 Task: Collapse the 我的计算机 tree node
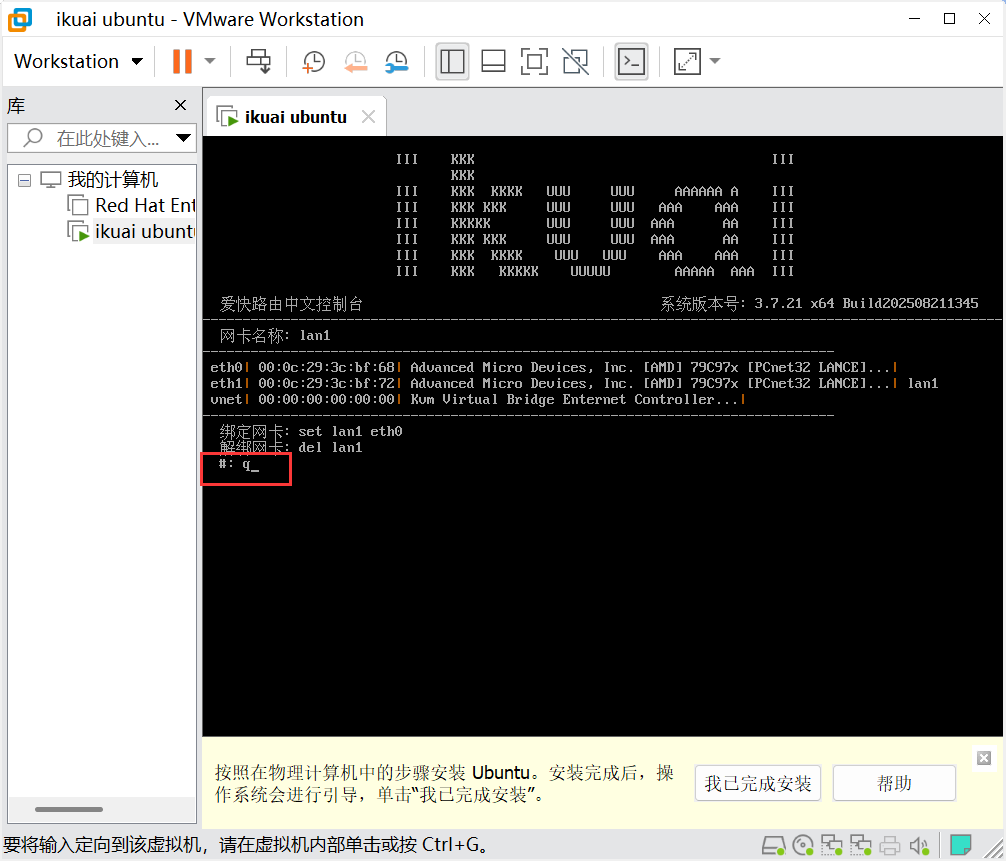point(24,180)
